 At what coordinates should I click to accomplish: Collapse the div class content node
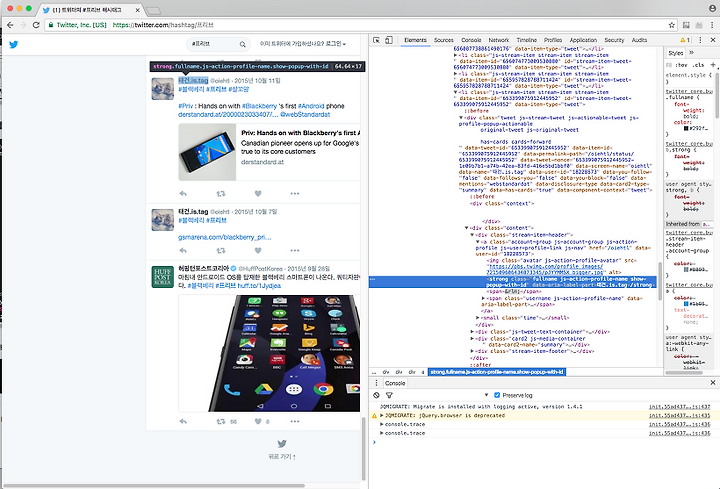tap(467, 228)
